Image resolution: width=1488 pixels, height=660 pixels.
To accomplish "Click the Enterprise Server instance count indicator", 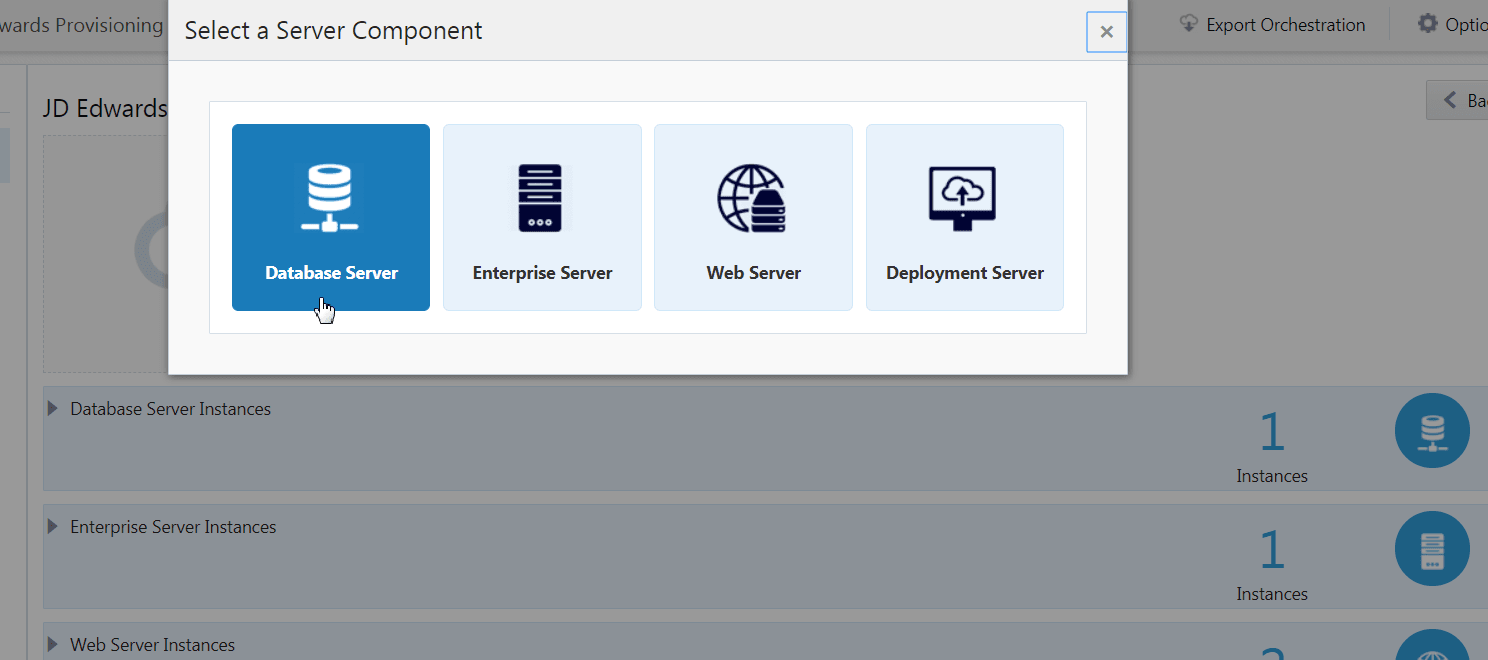I will (x=1271, y=550).
